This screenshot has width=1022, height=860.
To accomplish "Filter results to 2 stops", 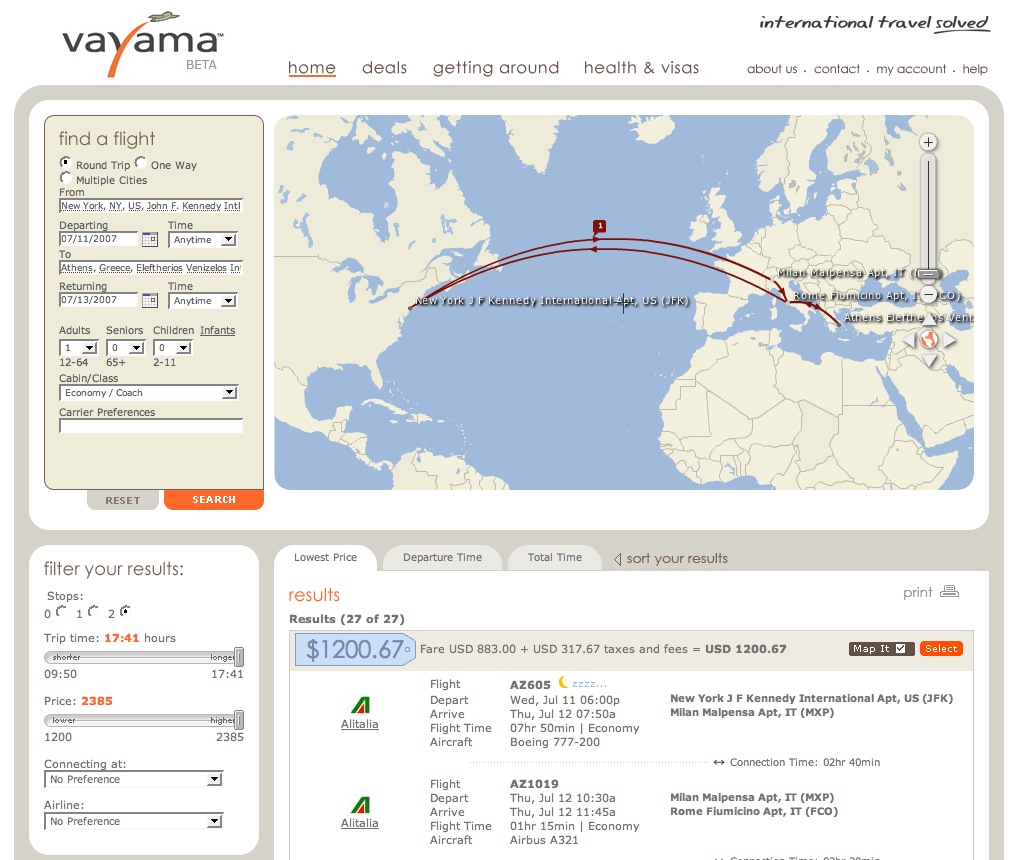I will (x=125, y=611).
